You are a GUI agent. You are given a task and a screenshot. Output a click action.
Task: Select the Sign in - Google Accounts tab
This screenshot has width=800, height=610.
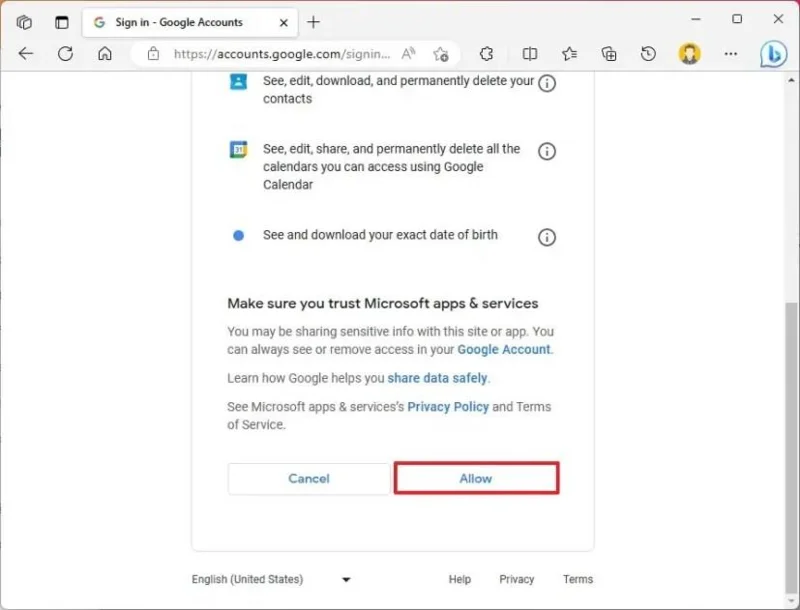[x=190, y=22]
